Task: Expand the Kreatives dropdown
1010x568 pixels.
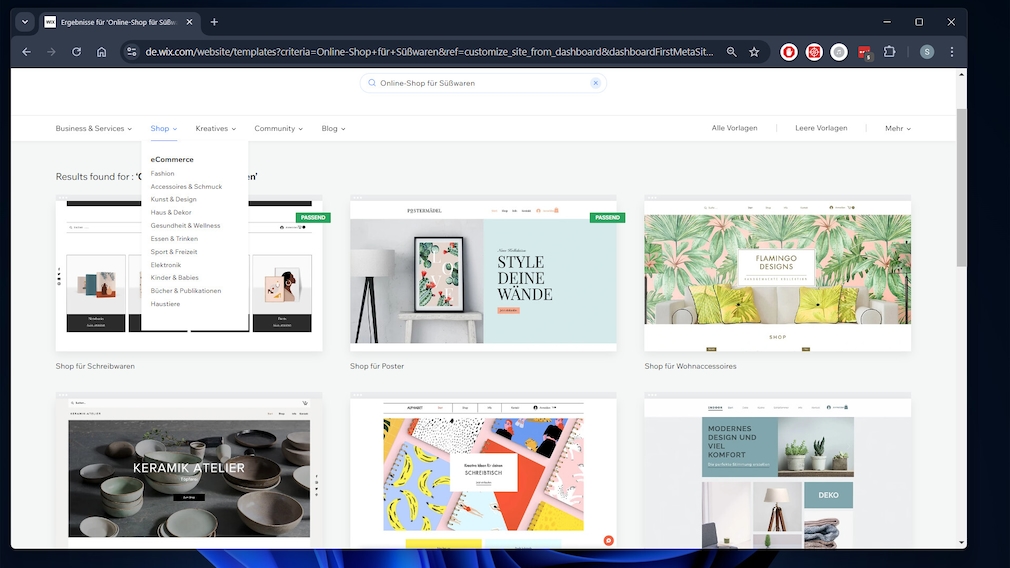Action: pos(215,128)
